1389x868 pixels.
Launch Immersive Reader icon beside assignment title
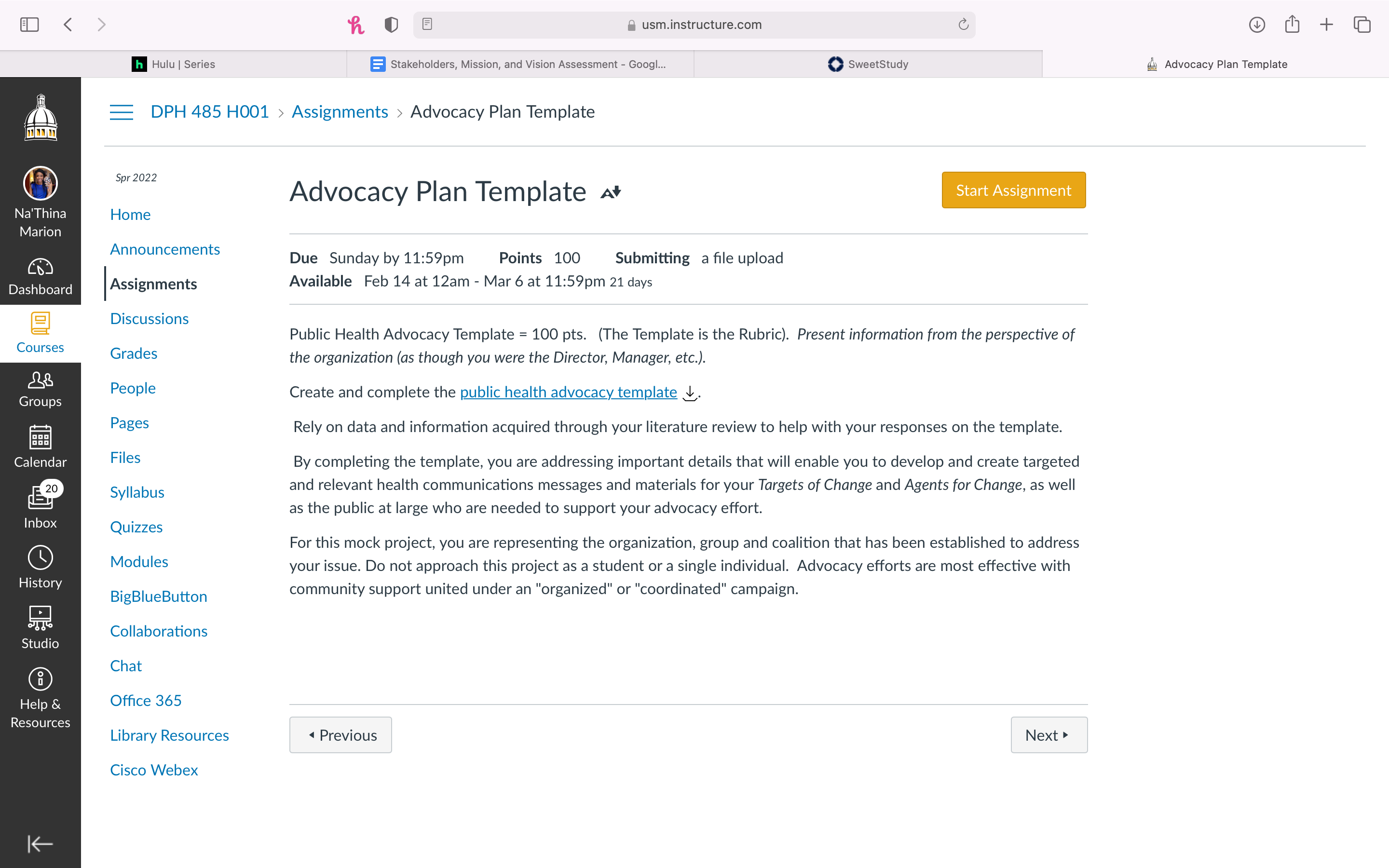tap(611, 192)
